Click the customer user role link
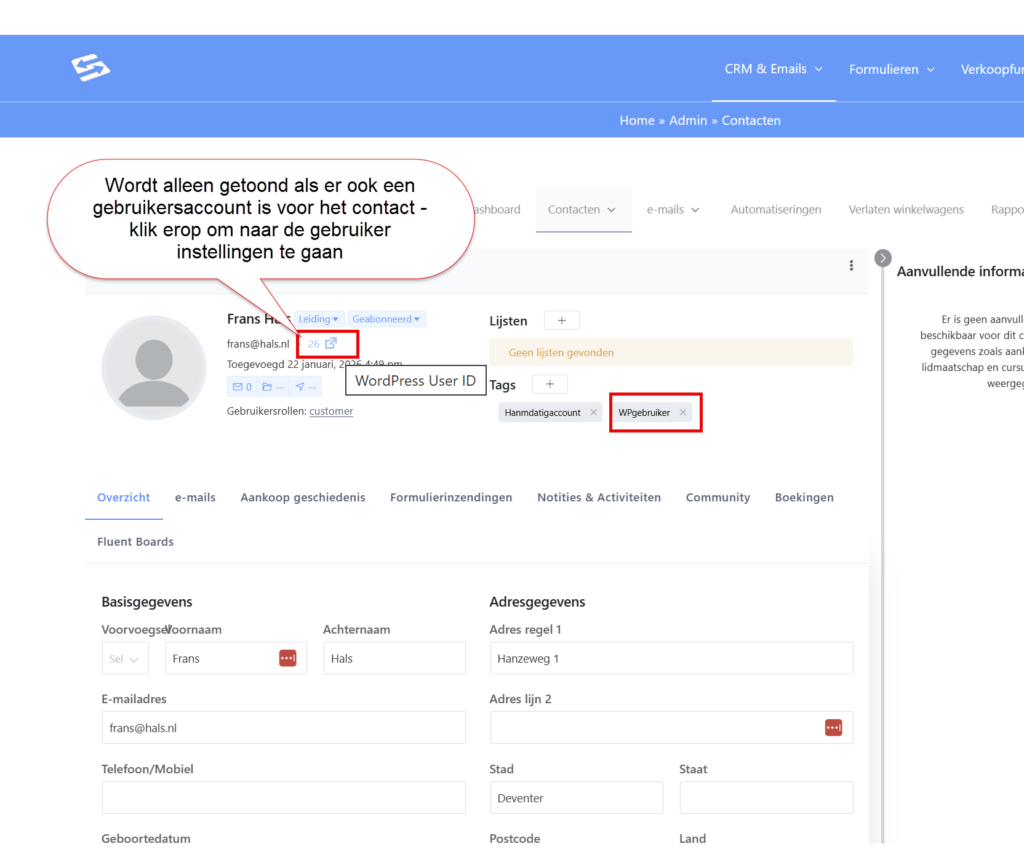The image size is (1024, 865). (331, 411)
